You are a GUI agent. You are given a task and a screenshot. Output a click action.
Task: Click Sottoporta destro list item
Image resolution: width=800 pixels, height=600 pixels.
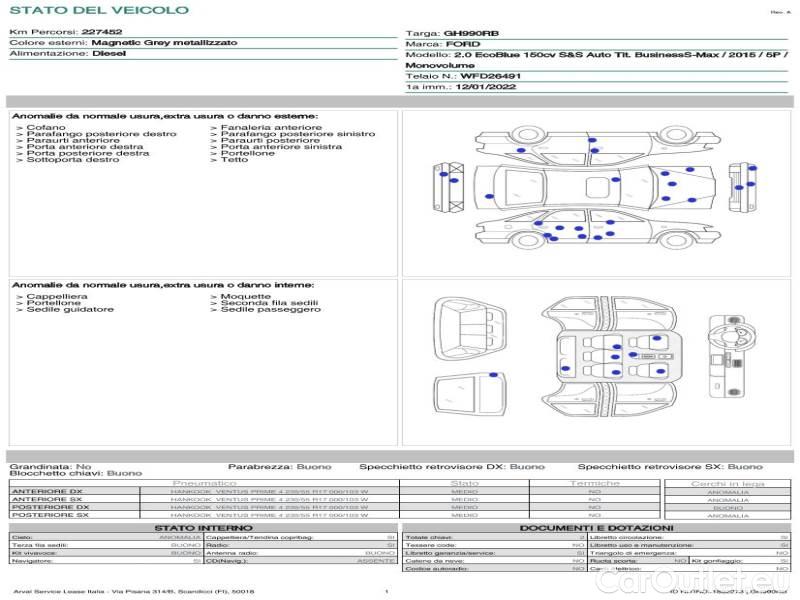(72, 160)
